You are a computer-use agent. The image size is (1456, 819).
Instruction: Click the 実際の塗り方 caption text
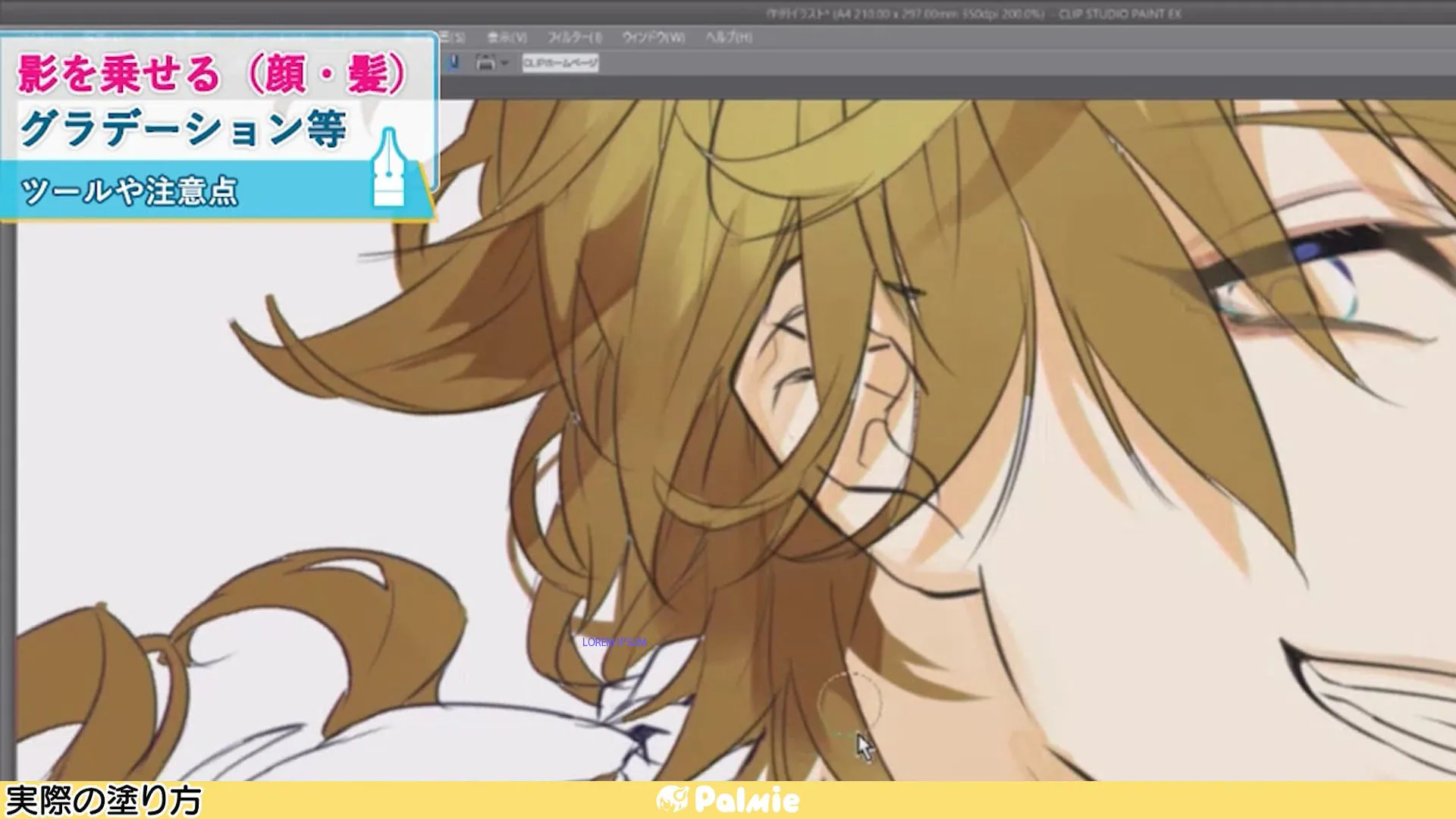click(103, 801)
